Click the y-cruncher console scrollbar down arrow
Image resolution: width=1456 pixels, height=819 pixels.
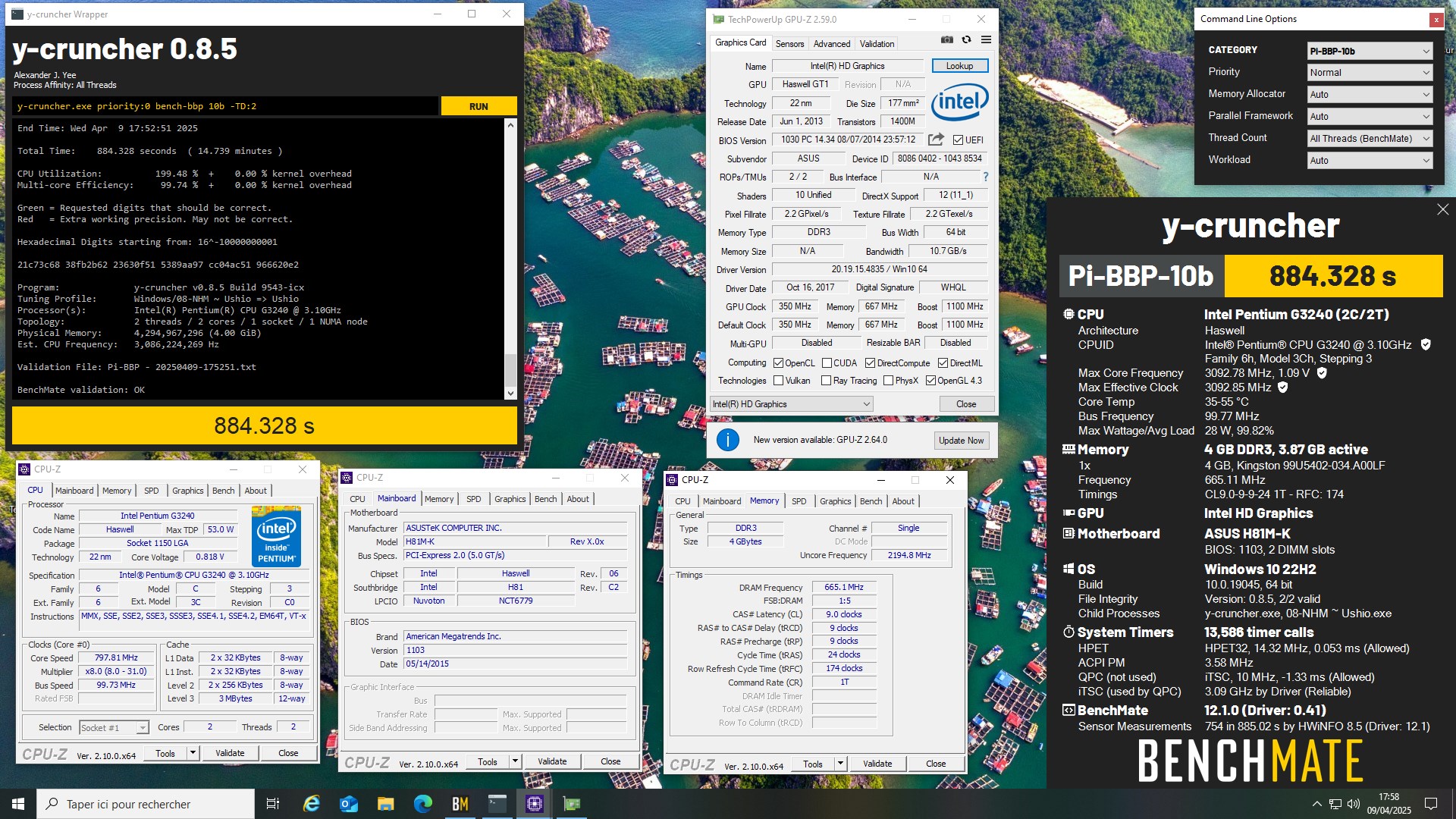click(510, 394)
